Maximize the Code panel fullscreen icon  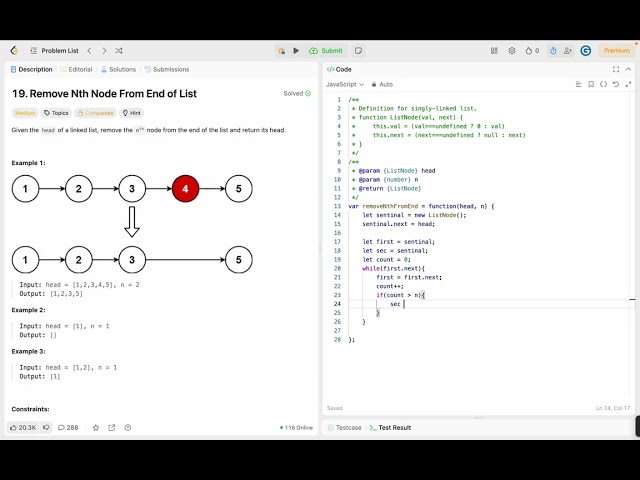click(616, 69)
